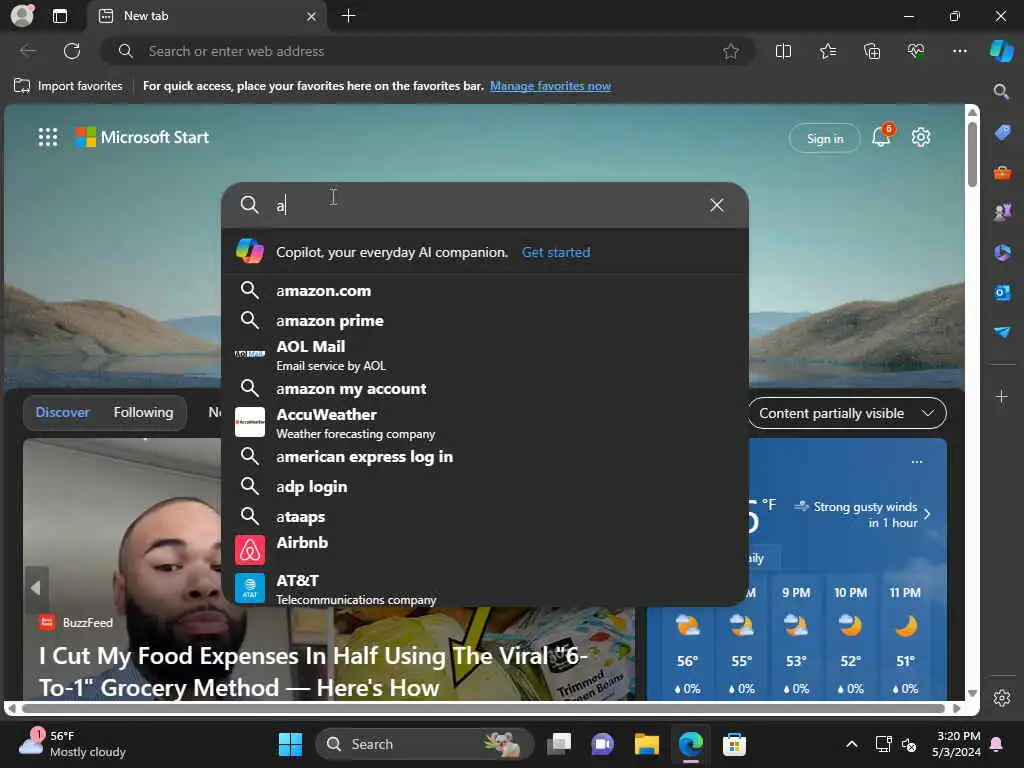Open sidebar Games chess icon

1002,212
